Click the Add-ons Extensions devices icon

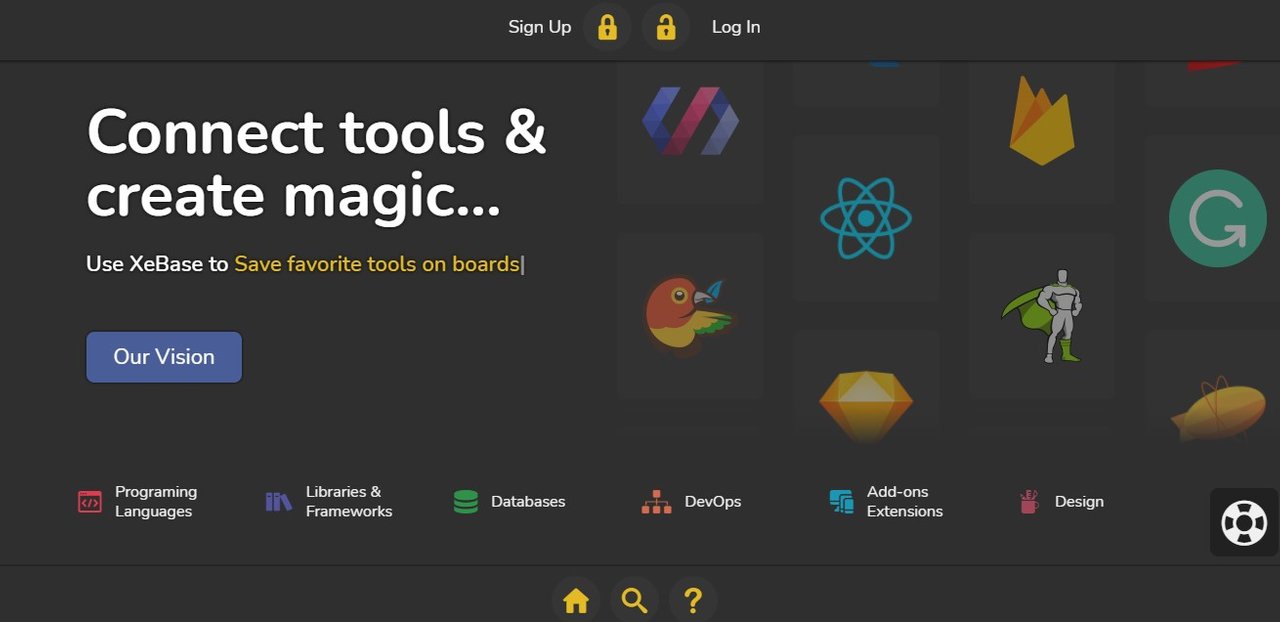click(x=842, y=502)
